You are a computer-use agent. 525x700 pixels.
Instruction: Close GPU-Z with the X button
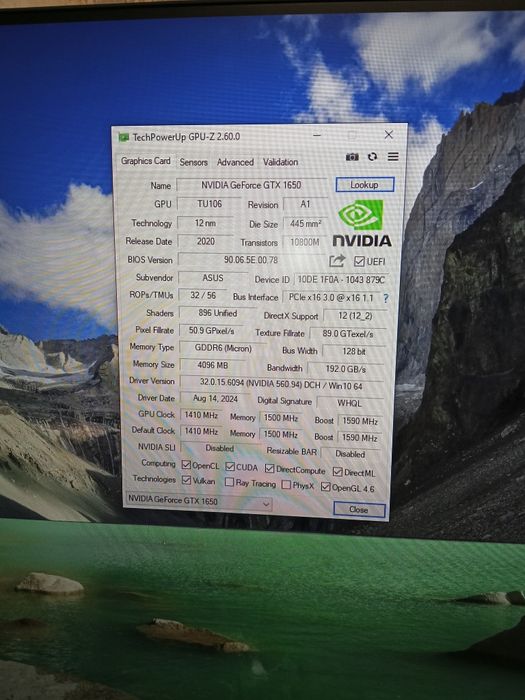(388, 134)
